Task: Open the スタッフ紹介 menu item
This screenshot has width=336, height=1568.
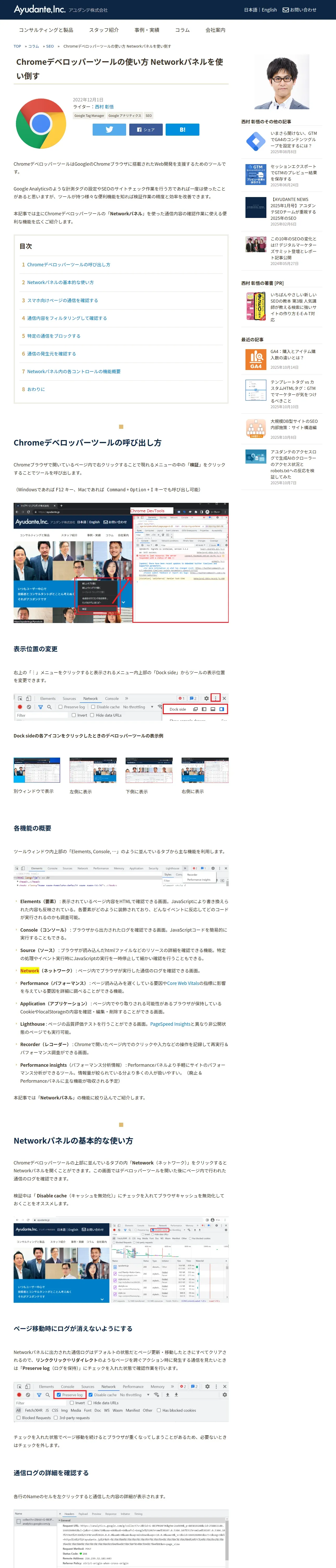Action: pyautogui.click(x=104, y=30)
